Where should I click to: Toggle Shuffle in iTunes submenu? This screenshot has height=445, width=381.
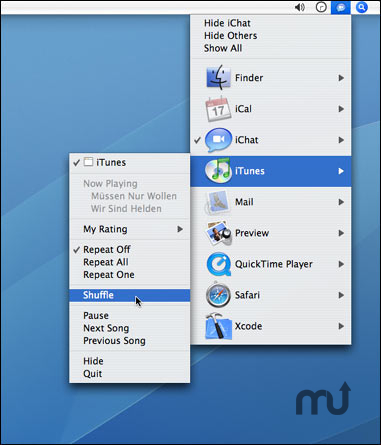pyautogui.click(x=129, y=295)
